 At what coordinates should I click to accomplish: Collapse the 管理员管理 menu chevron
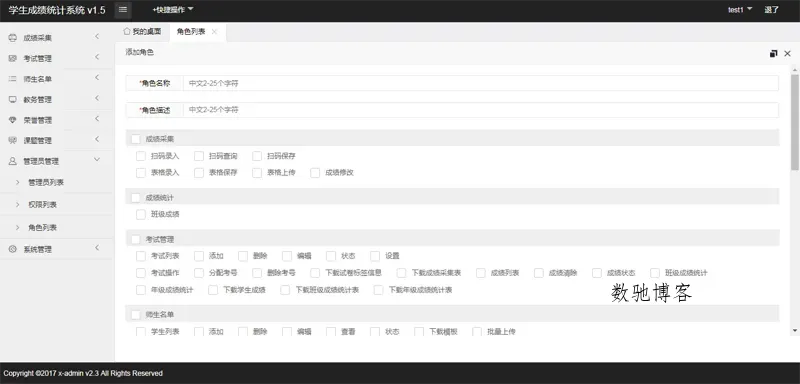[x=97, y=160]
